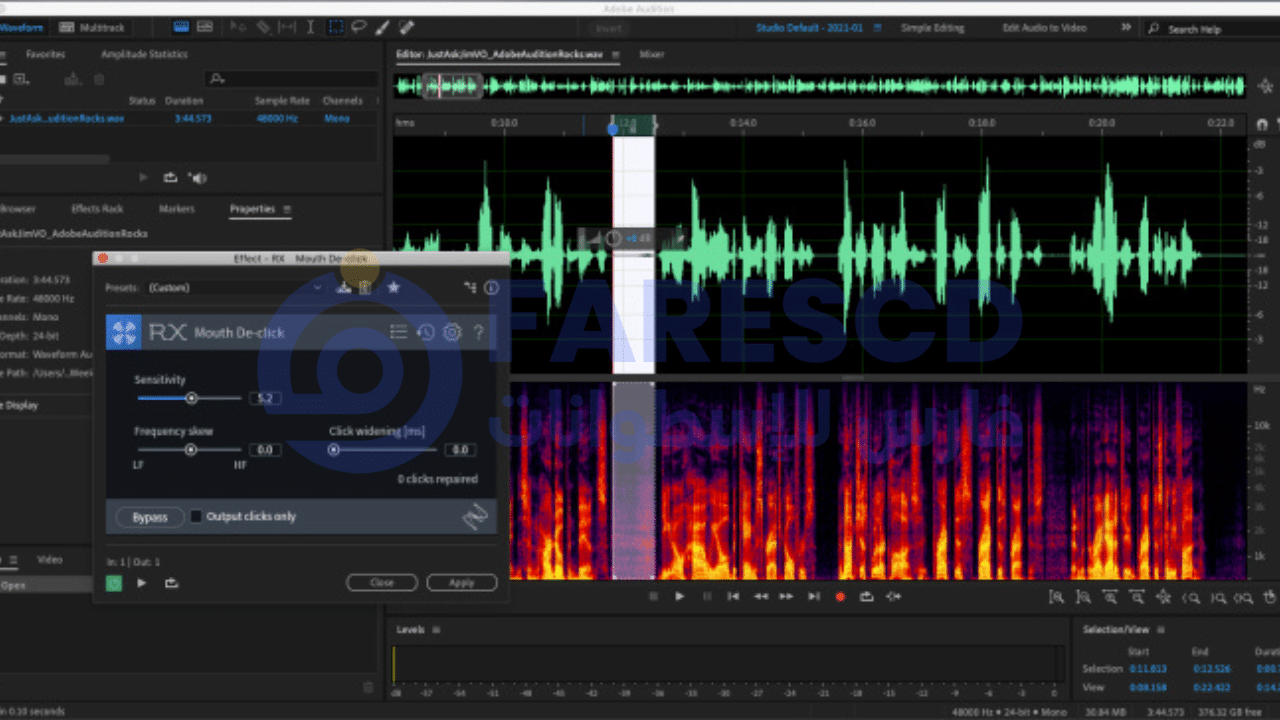The height and width of the screenshot is (720, 1280).
Task: Open the Selection/View panel menu
Action: 1159,630
